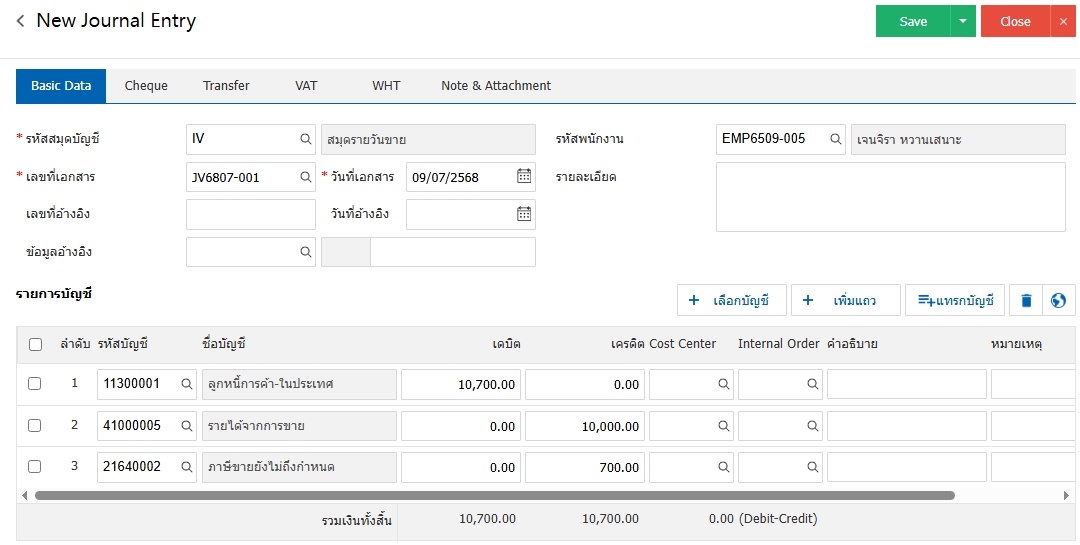1080x545 pixels.
Task: Tick the checkbox for row 3
Action: coord(35,467)
